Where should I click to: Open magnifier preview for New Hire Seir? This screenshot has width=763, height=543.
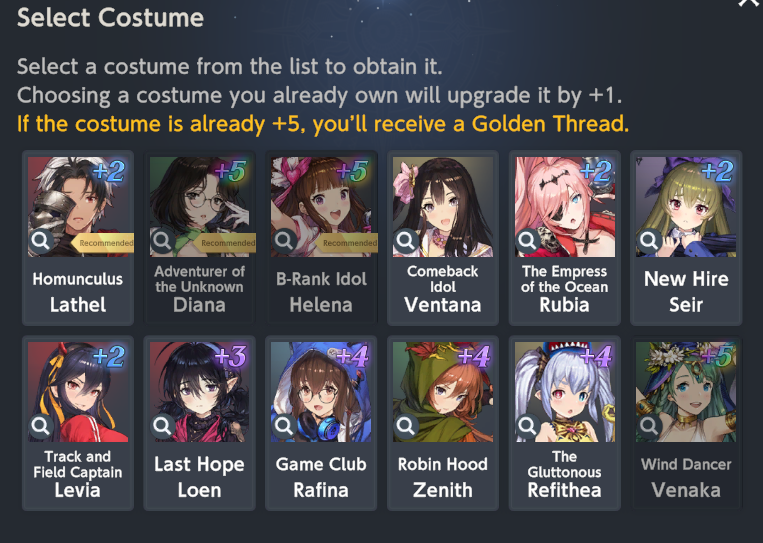click(x=649, y=240)
